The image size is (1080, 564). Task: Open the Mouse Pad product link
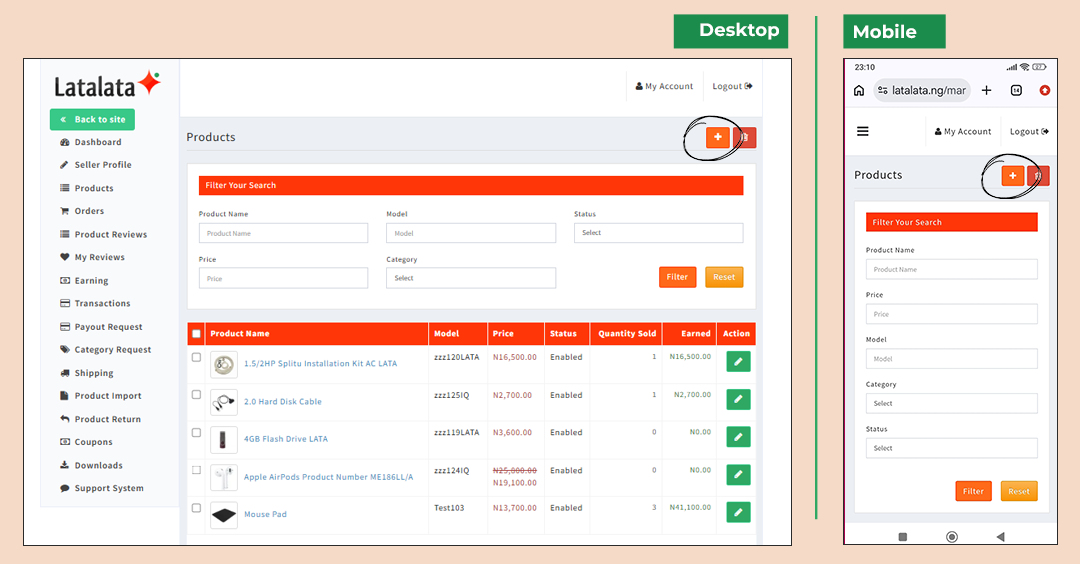265,514
